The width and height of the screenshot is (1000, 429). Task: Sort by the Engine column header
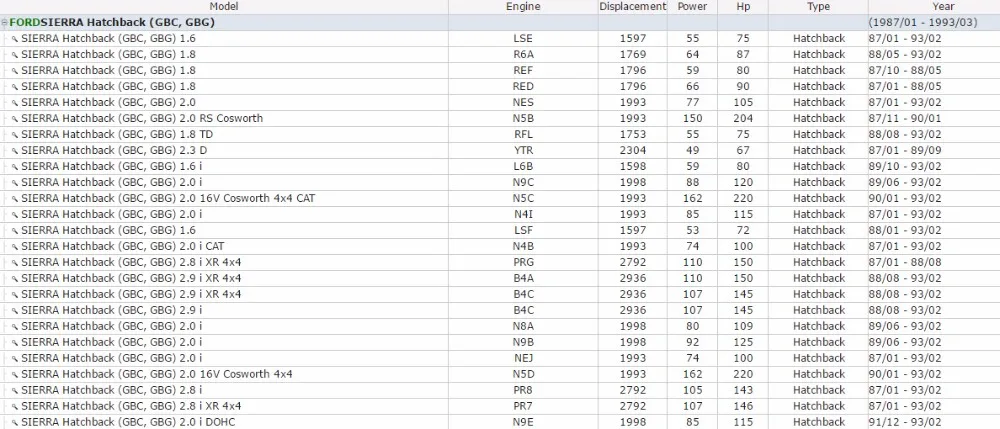tap(523, 6)
